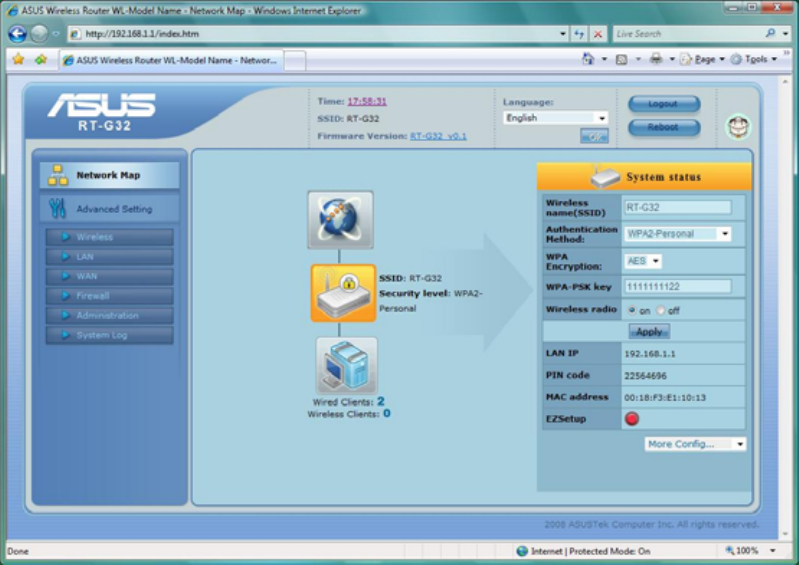Open a new blank browser tab
This screenshot has height=565, width=799.
pyautogui.click(x=295, y=61)
